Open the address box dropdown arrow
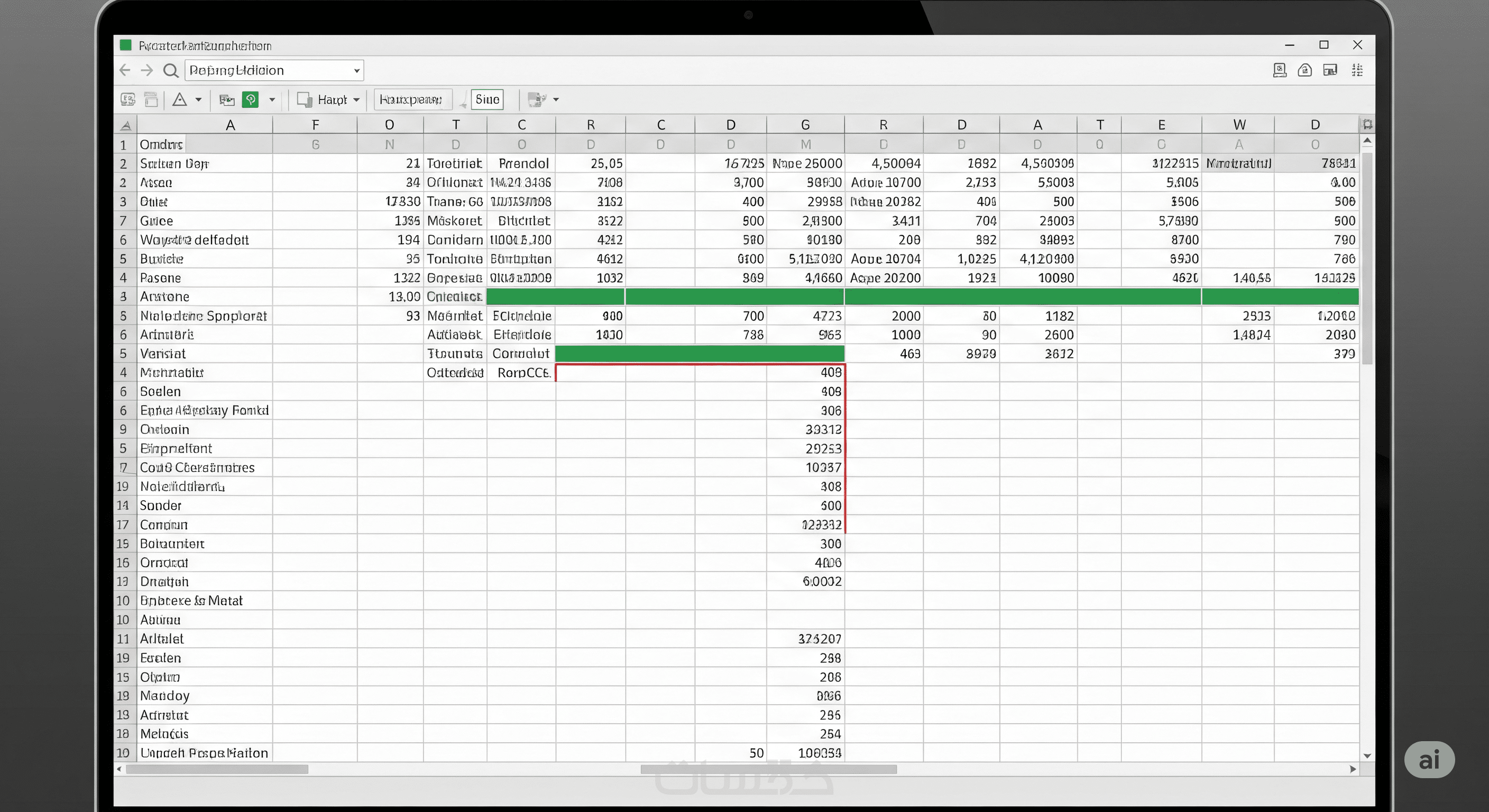This screenshot has width=1489, height=812. pyautogui.click(x=356, y=71)
